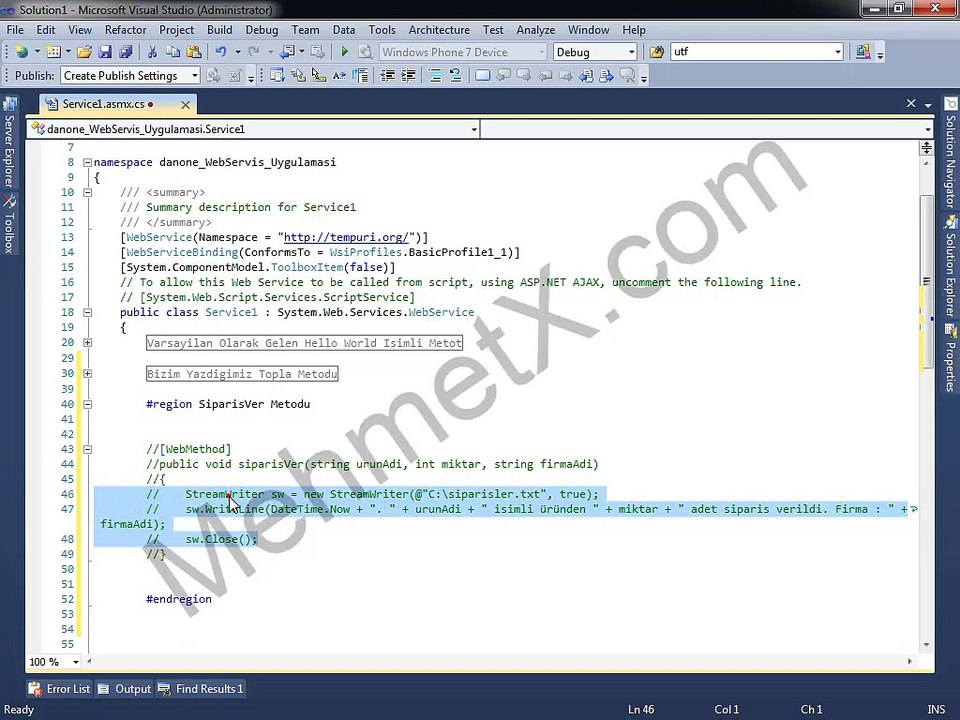This screenshot has width=960, height=720.
Task: Click the Copy icon in the toolbar
Action: tap(173, 52)
